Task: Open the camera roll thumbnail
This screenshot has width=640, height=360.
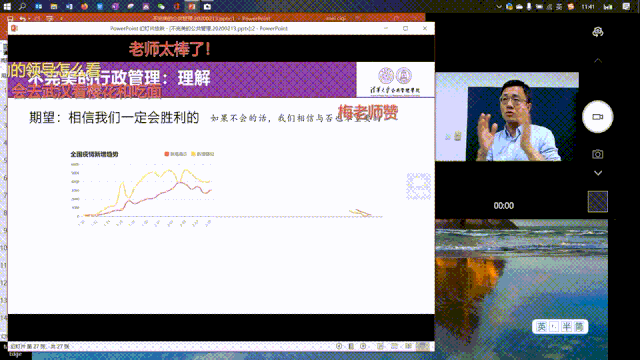Action: [x=598, y=202]
